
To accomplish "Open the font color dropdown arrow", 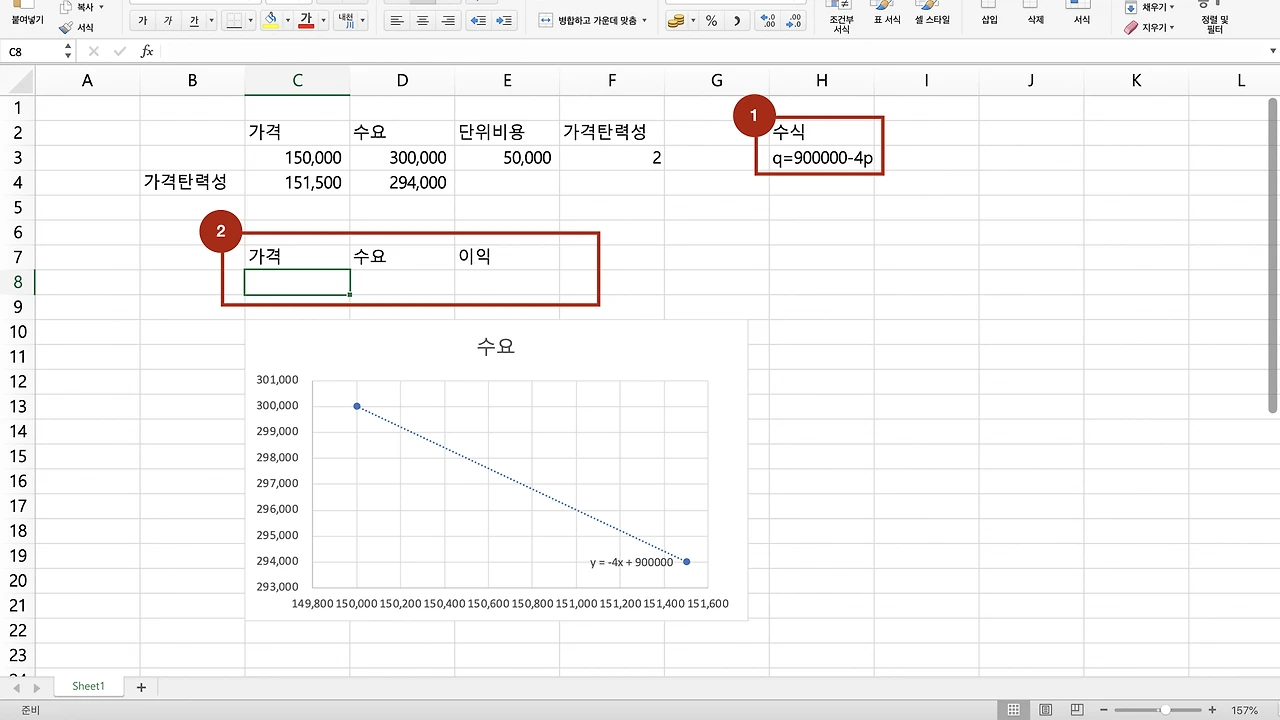I will [x=323, y=21].
